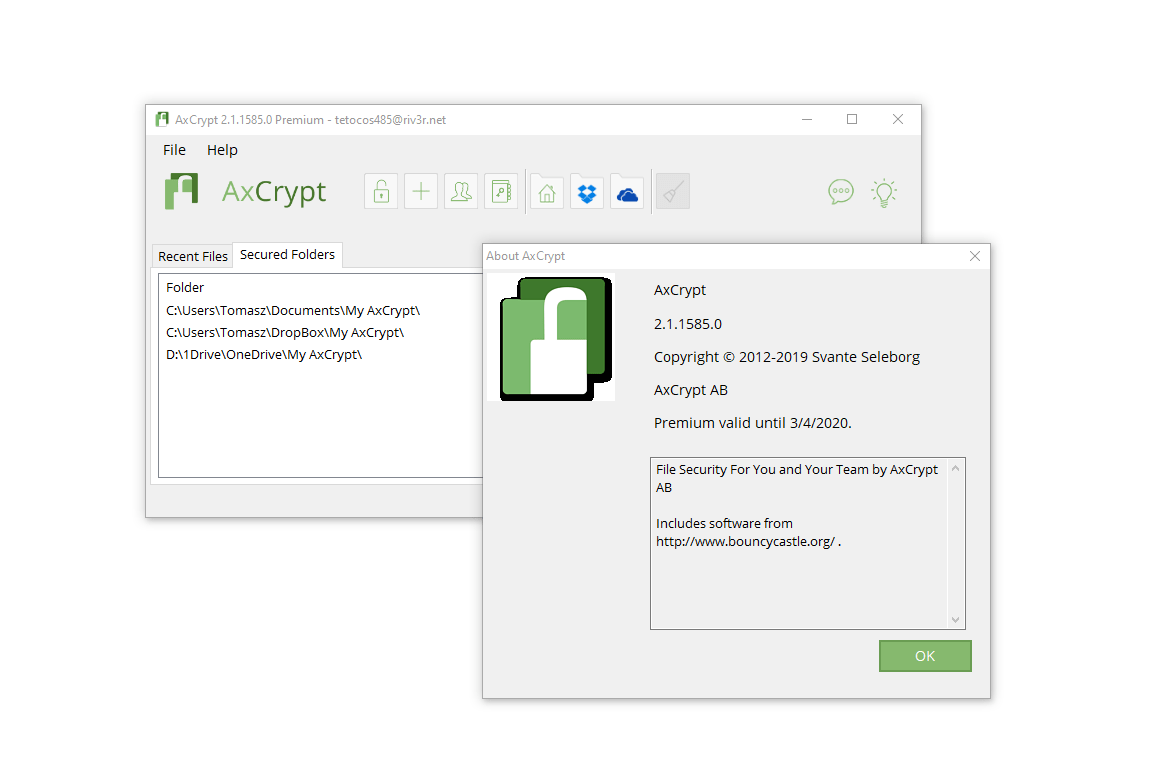The height and width of the screenshot is (775, 1164).
Task: Open the File menu
Action: coord(174,150)
